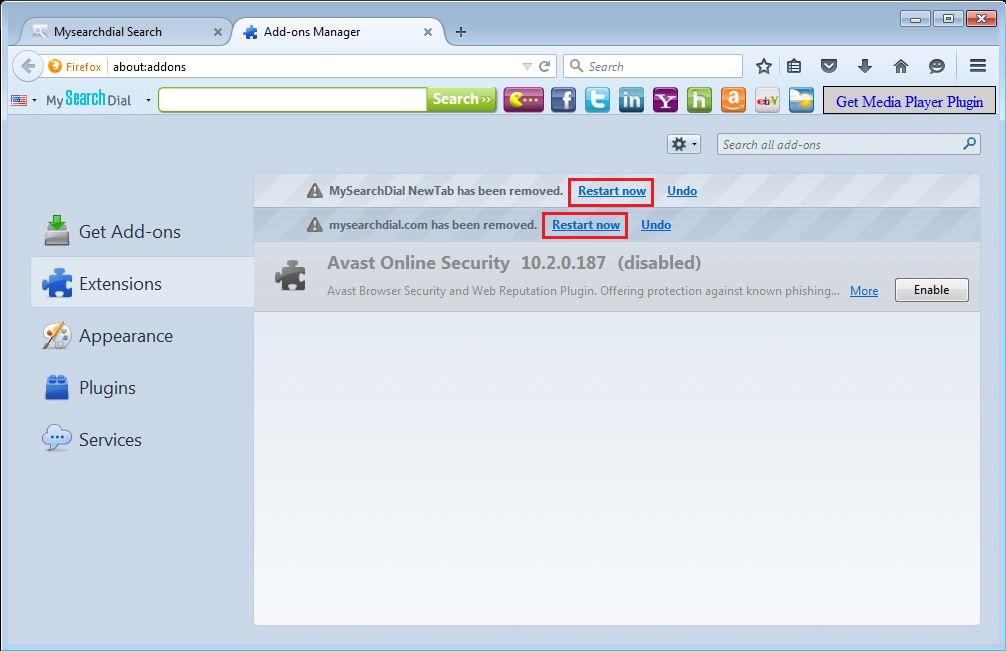Open the eBay toolbar icon
The height and width of the screenshot is (651, 1006).
(767, 100)
